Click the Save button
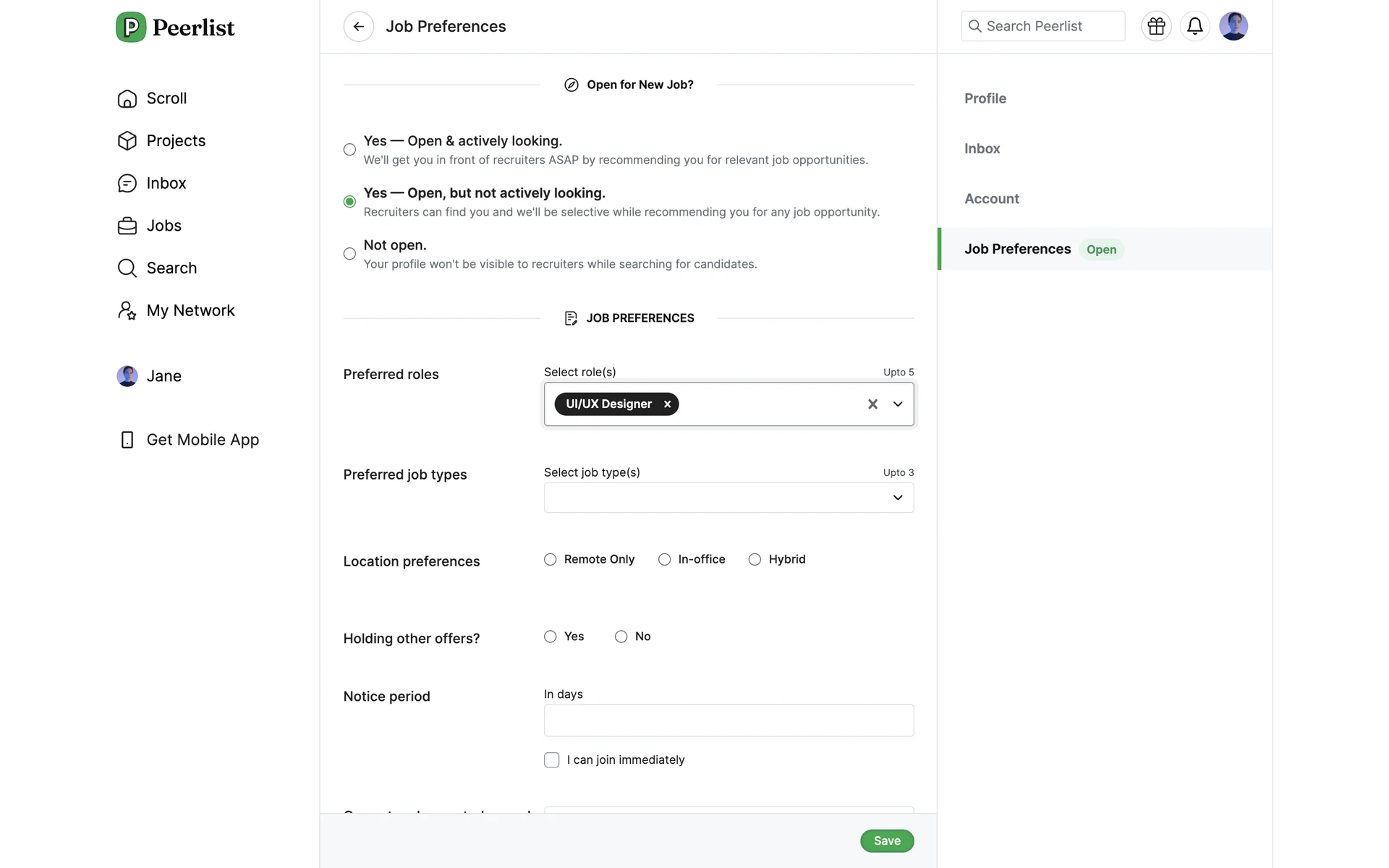 [x=886, y=841]
